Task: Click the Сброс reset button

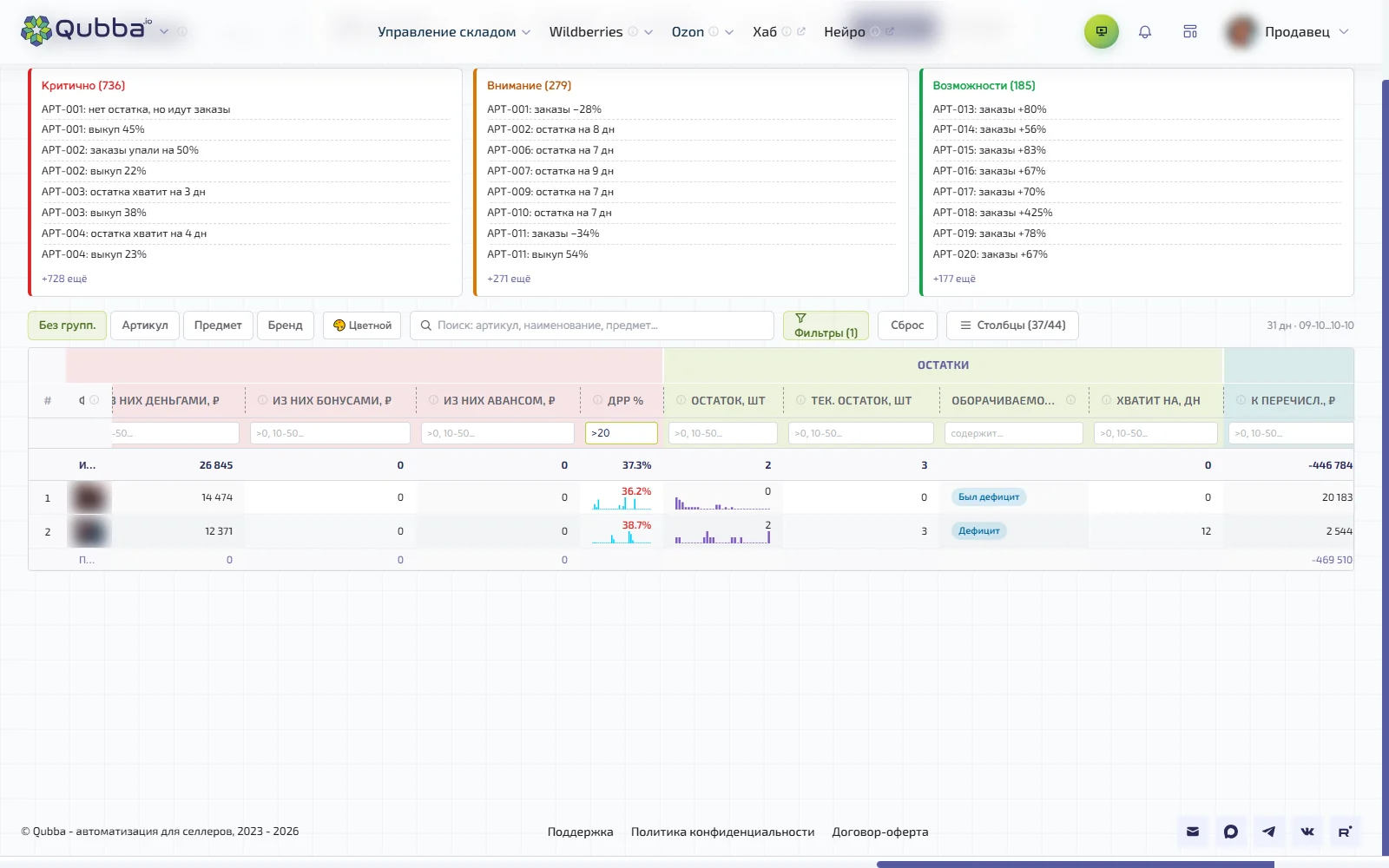Action: coord(907,325)
